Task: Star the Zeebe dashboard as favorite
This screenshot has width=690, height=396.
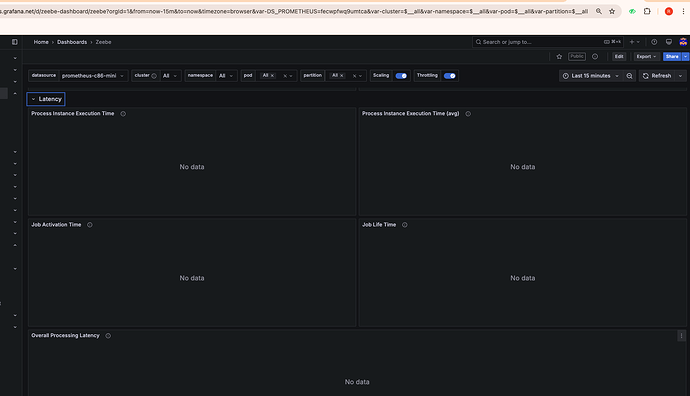Action: [559, 56]
